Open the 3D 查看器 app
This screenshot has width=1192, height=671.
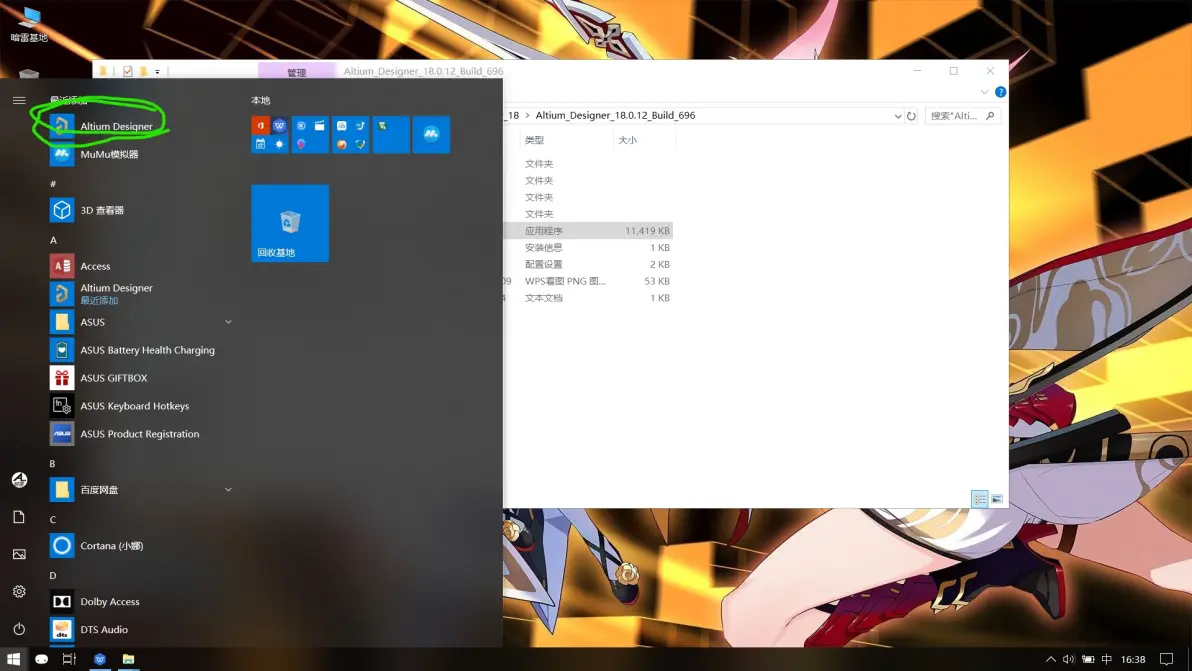coord(102,210)
